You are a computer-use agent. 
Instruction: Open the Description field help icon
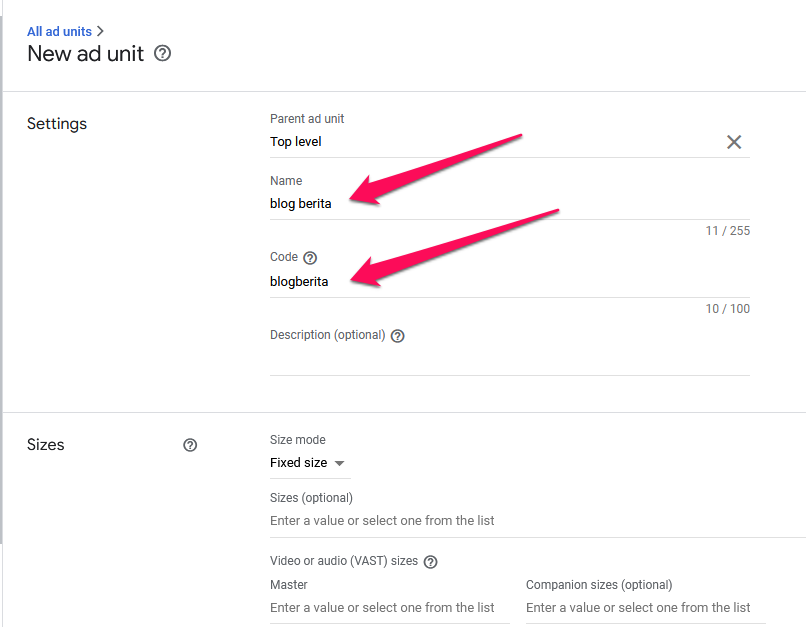click(397, 336)
